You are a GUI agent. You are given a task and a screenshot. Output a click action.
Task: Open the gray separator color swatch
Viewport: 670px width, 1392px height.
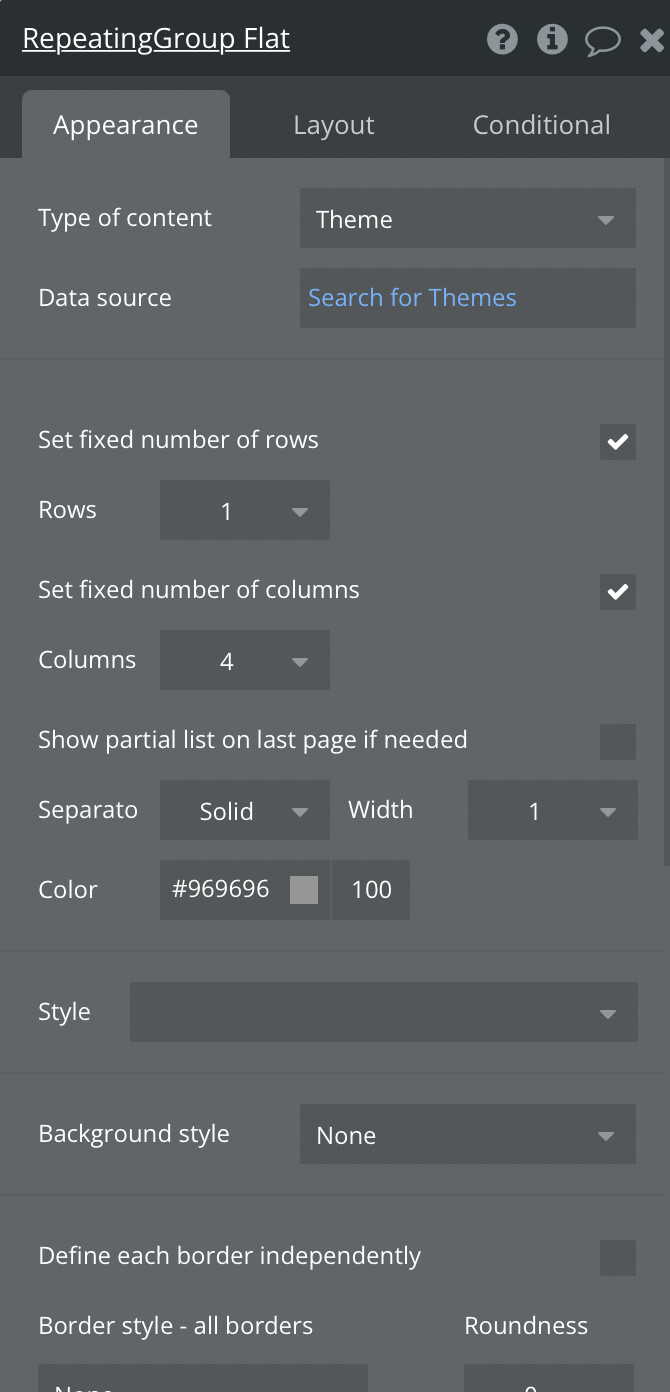point(304,890)
